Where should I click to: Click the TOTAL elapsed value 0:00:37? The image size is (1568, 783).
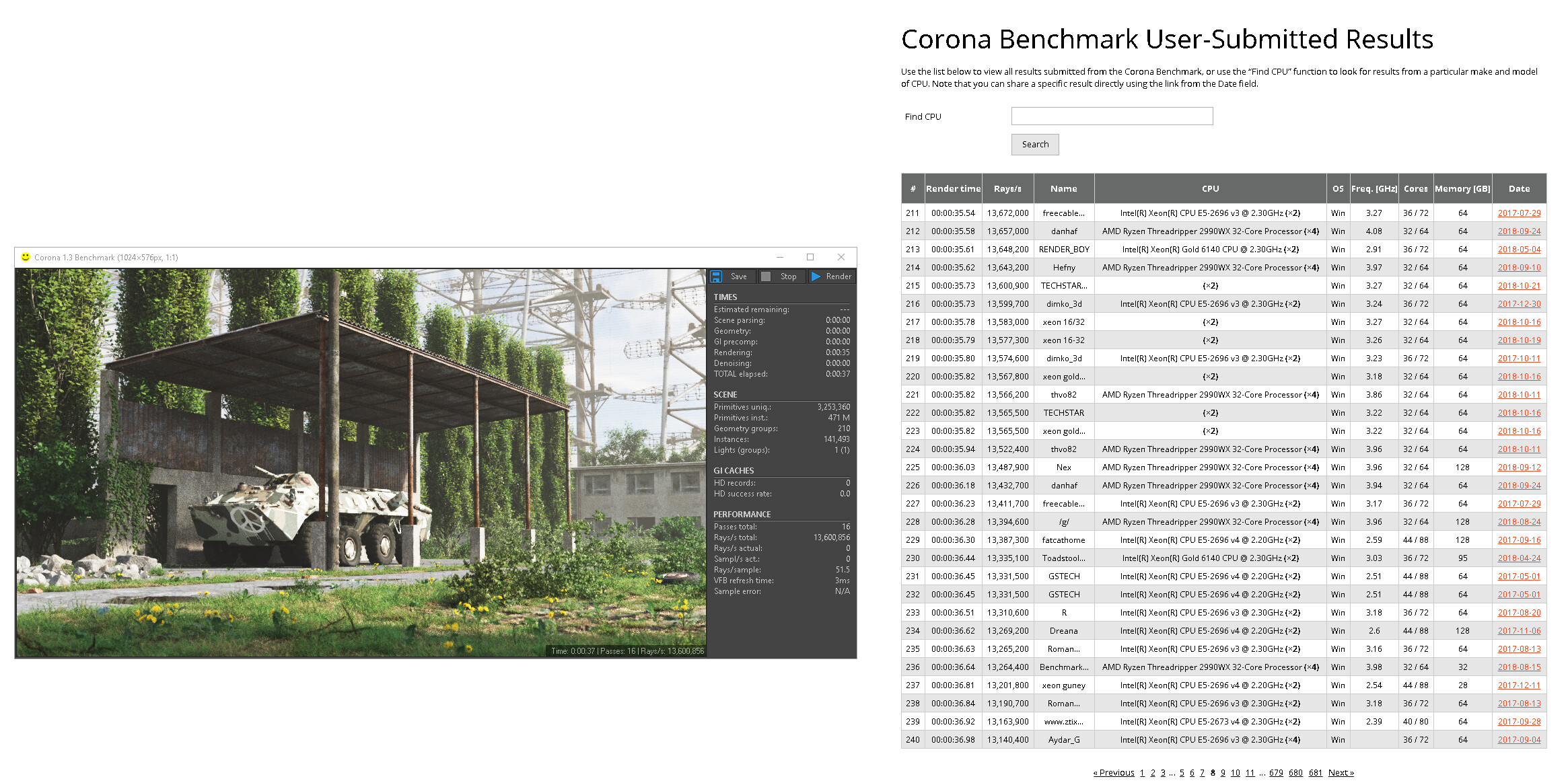[x=838, y=374]
